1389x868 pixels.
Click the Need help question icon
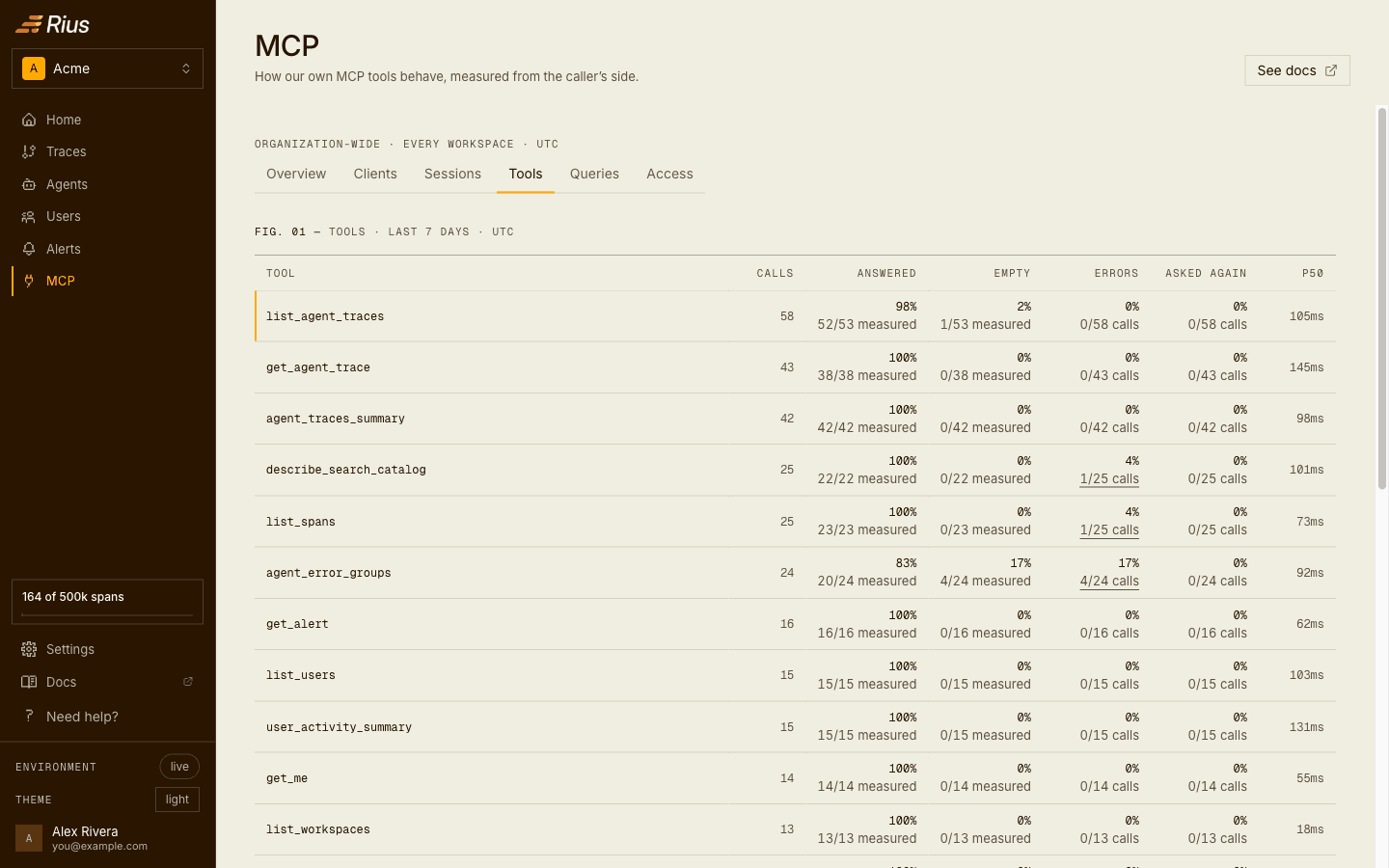29,716
